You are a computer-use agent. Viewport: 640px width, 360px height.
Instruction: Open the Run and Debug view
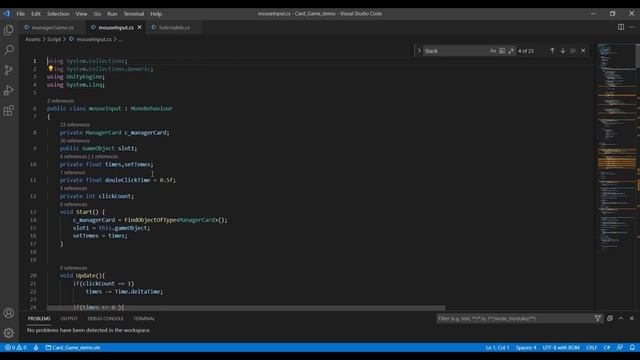pyautogui.click(x=9, y=90)
